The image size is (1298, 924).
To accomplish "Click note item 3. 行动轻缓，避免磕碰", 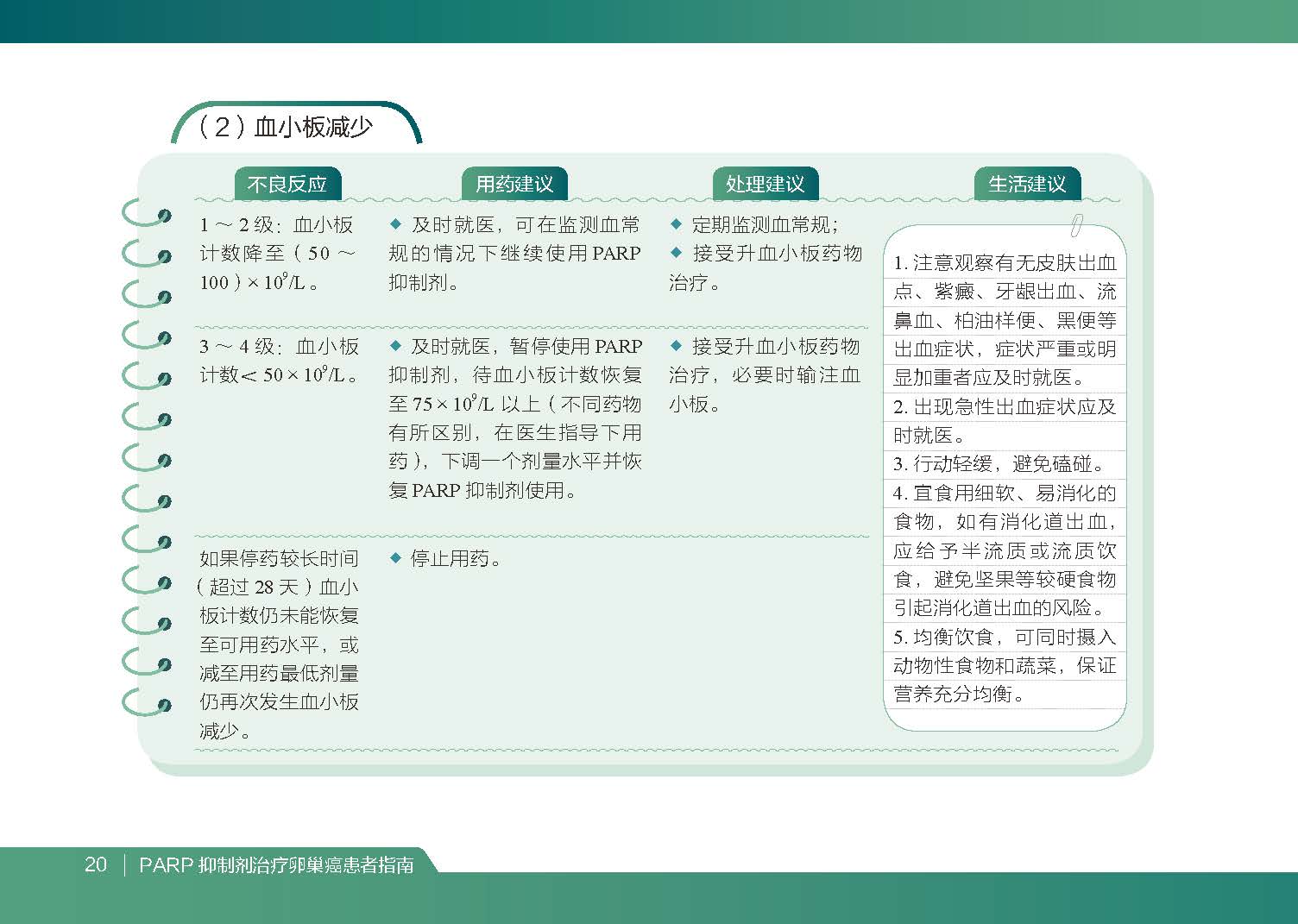I will tap(999, 464).
